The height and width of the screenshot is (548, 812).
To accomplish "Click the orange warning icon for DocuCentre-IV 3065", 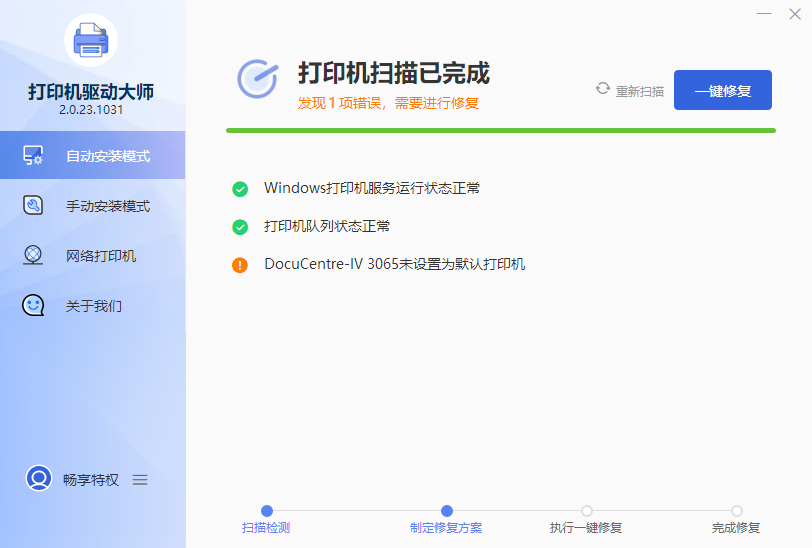I will click(240, 265).
